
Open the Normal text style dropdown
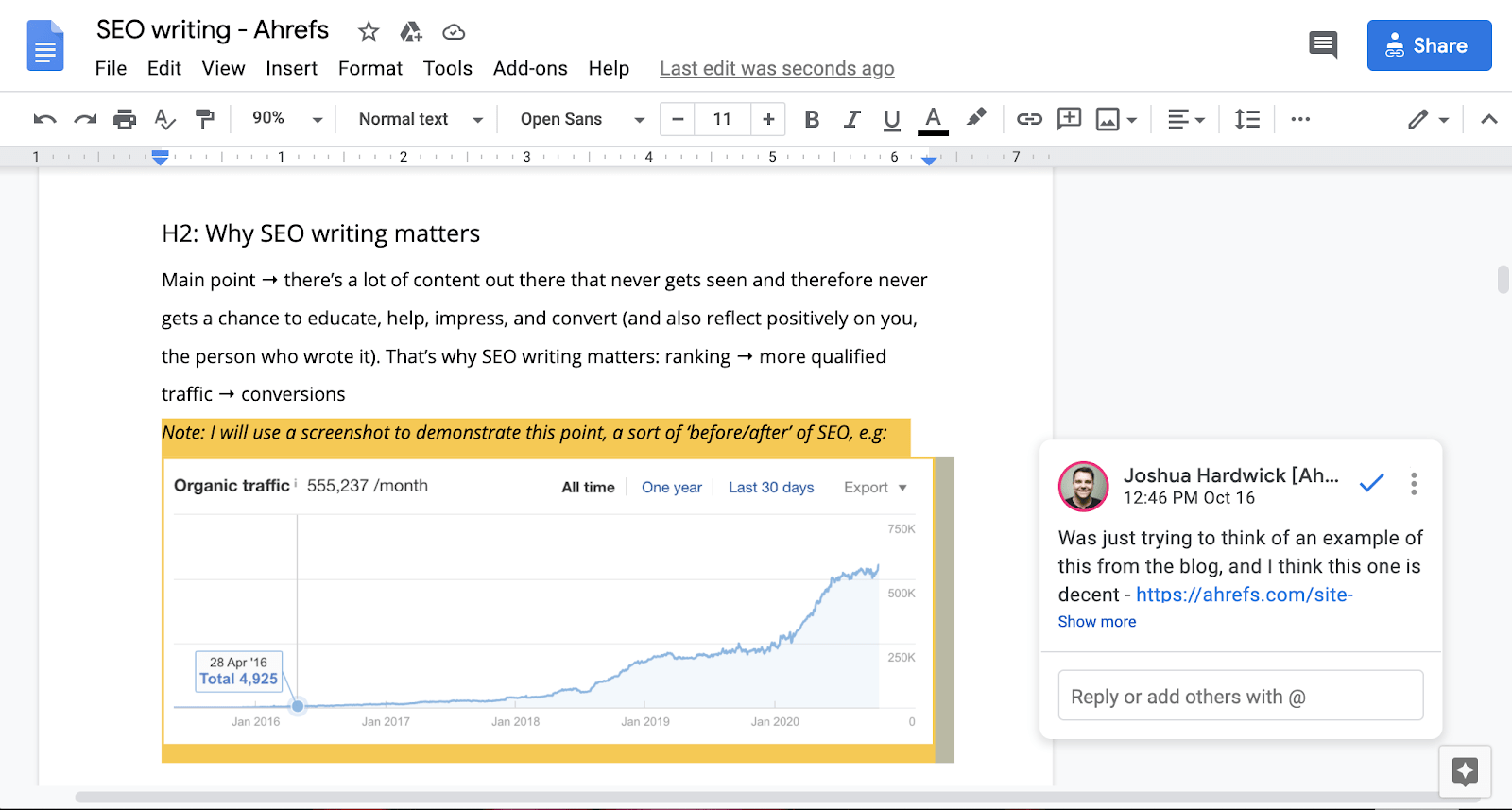(421, 119)
